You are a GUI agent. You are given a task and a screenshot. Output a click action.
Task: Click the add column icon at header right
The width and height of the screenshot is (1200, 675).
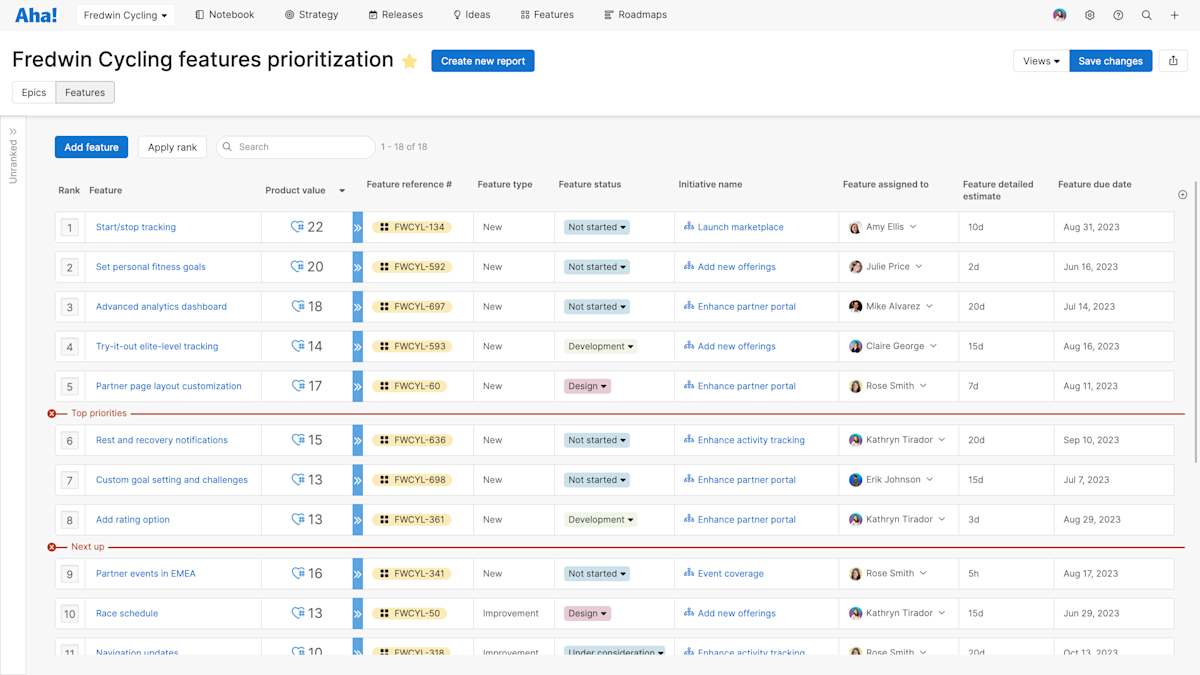pyautogui.click(x=1183, y=195)
